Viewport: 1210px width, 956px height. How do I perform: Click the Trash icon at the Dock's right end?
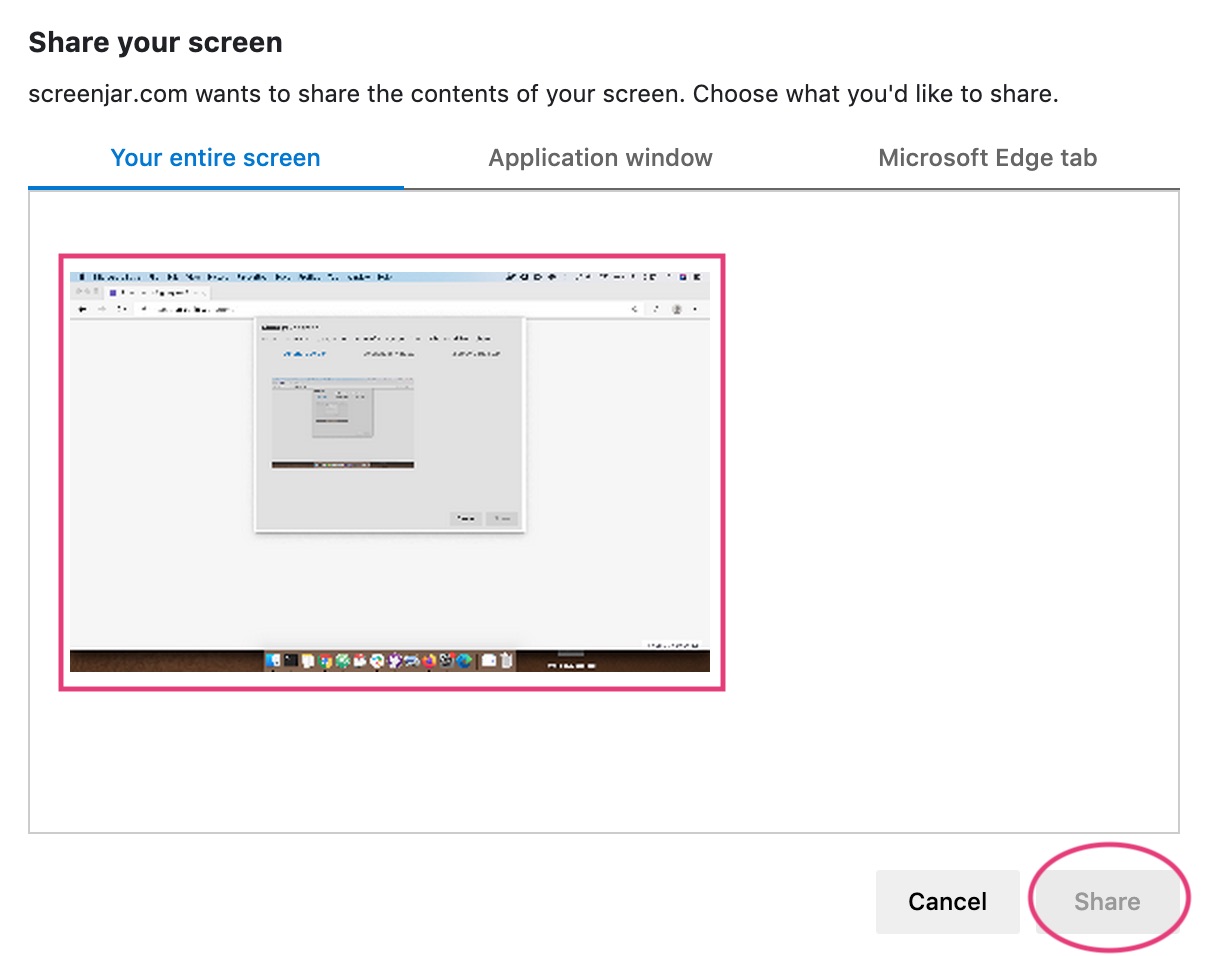pyautogui.click(x=505, y=661)
